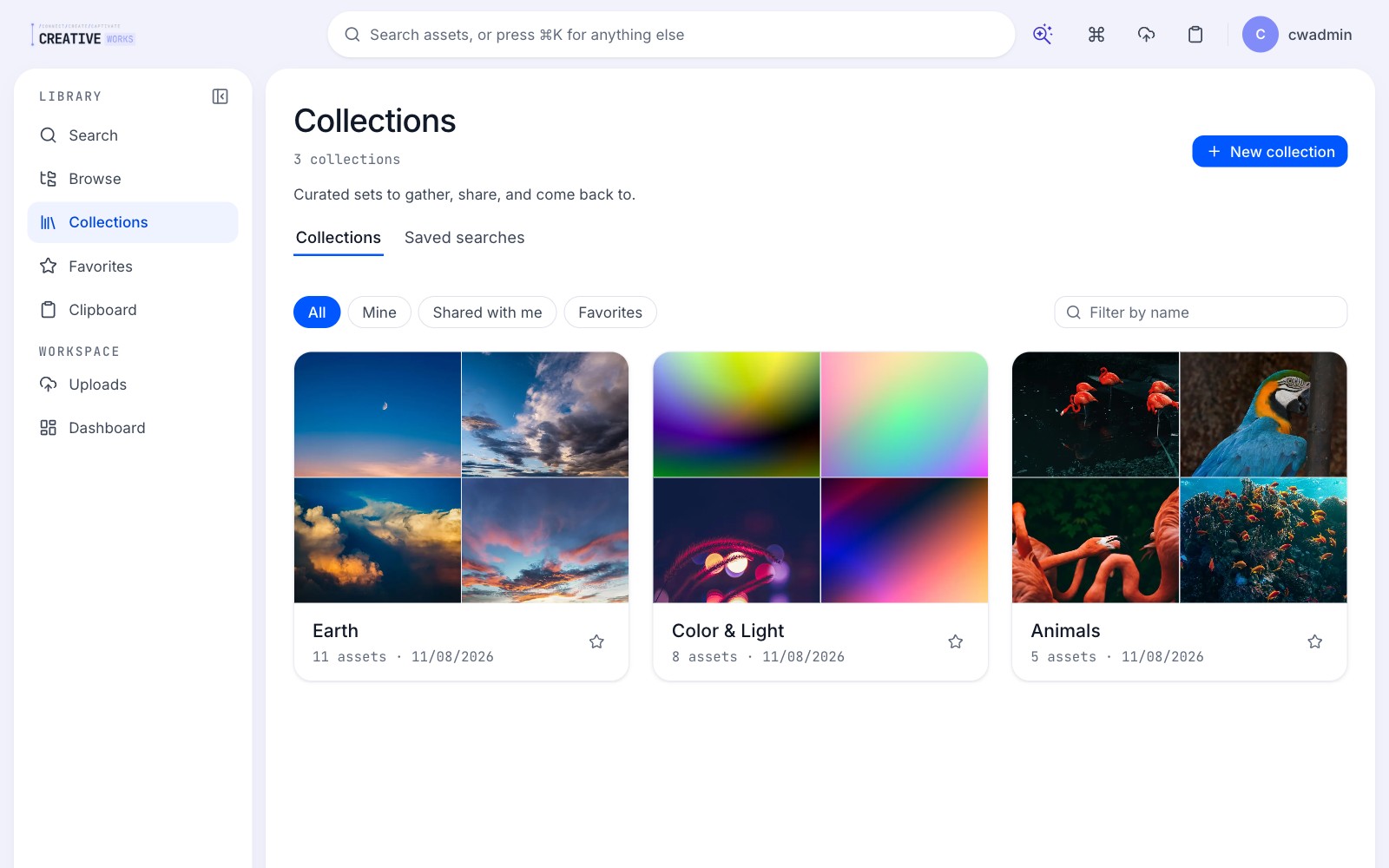Click the upload cloud icon in header

(1146, 35)
